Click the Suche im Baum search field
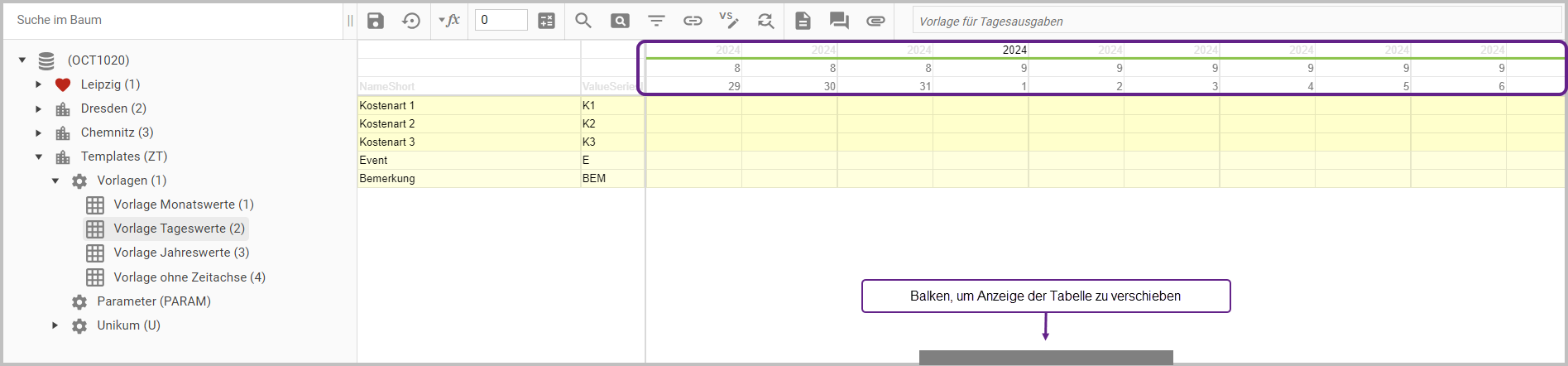 click(174, 20)
